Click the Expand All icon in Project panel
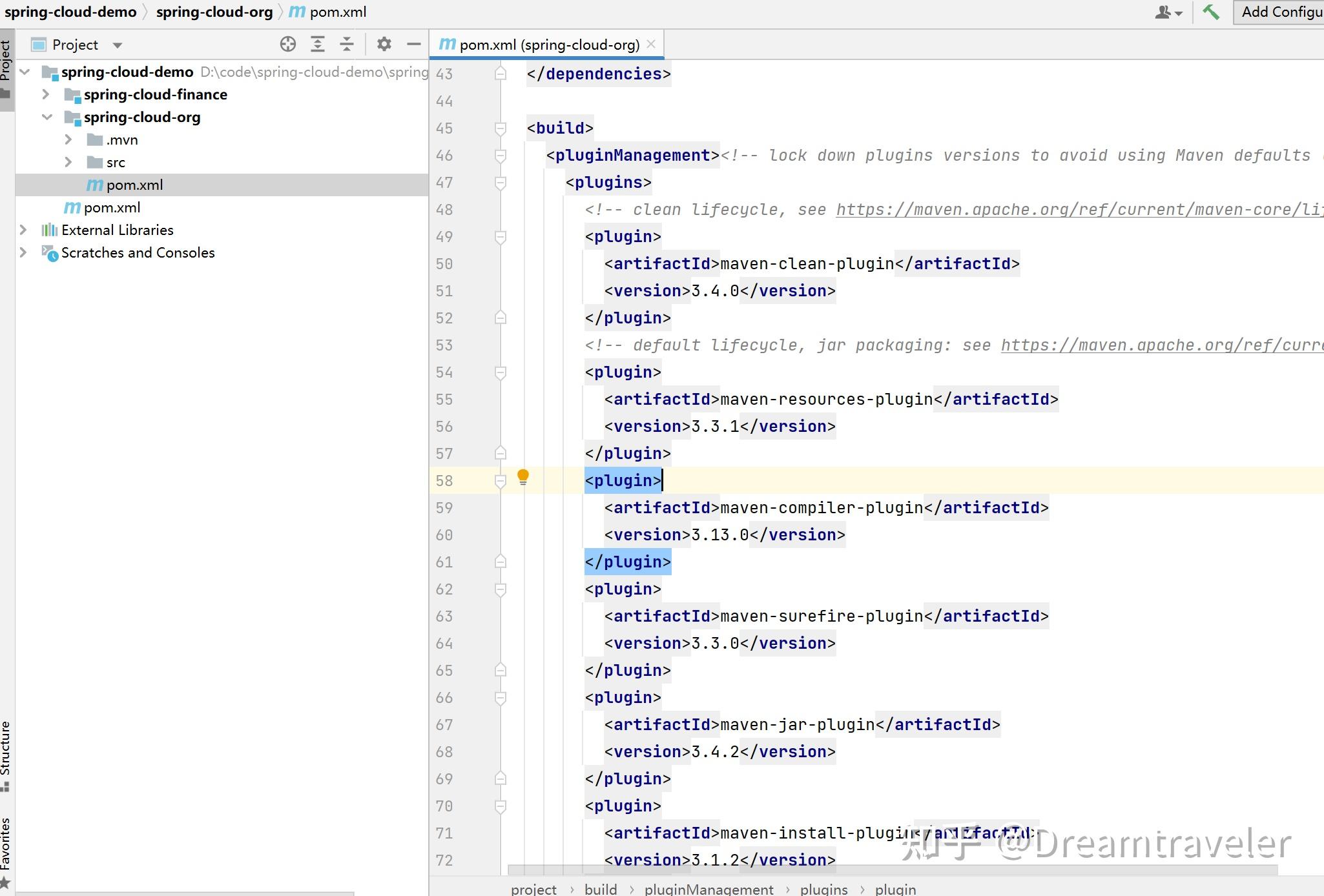1324x896 pixels. (x=318, y=44)
